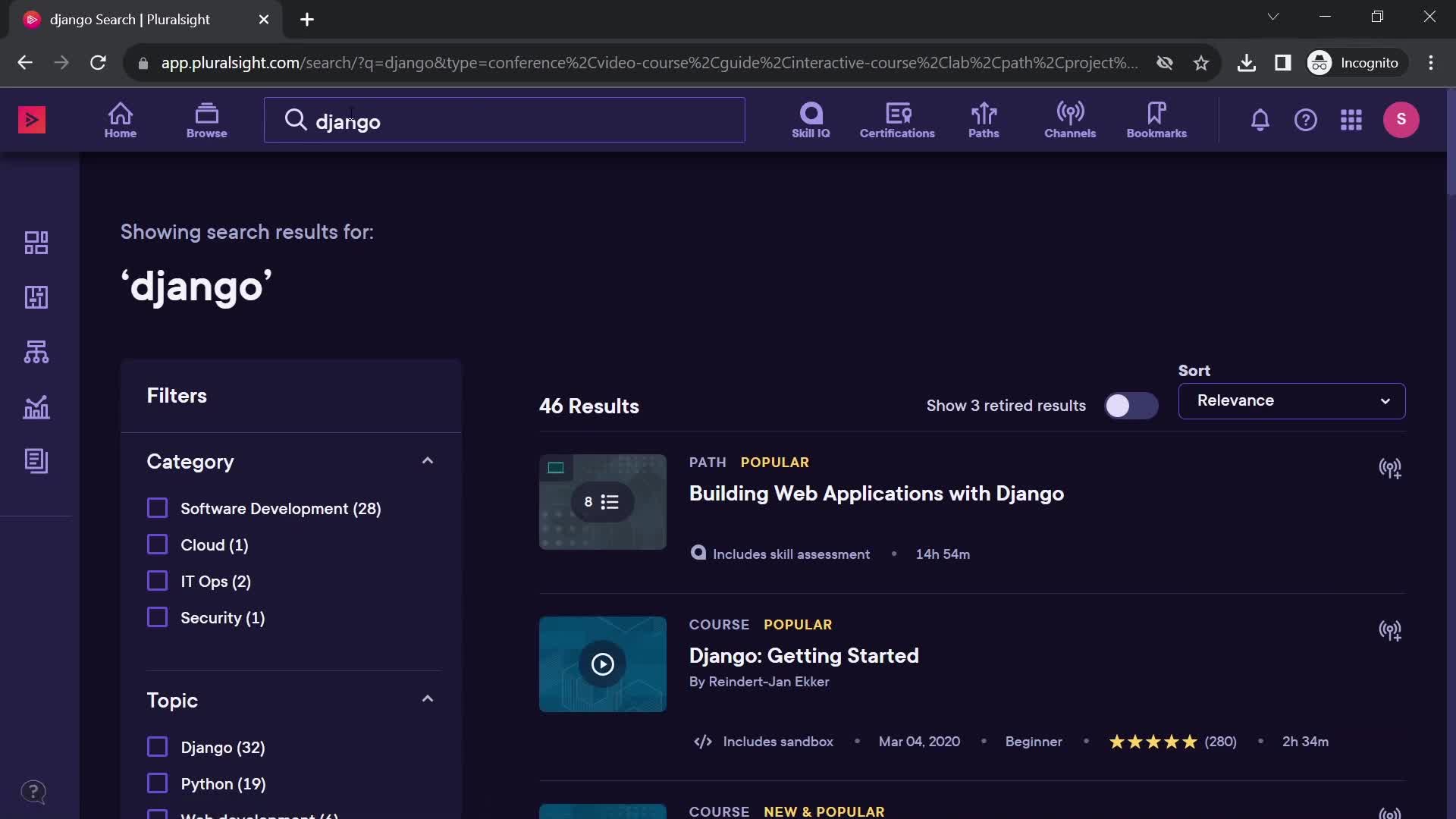Click the Includes skill assessment label
Screen dimensions: 1456x819
pyautogui.click(x=791, y=554)
